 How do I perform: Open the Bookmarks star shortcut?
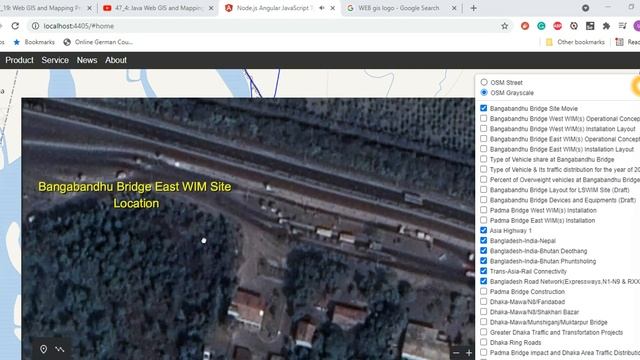(x=34, y=42)
